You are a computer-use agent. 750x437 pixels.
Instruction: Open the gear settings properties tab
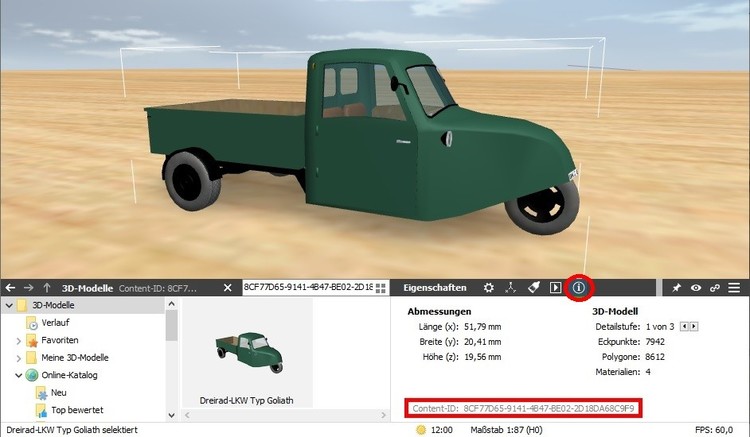click(x=488, y=287)
